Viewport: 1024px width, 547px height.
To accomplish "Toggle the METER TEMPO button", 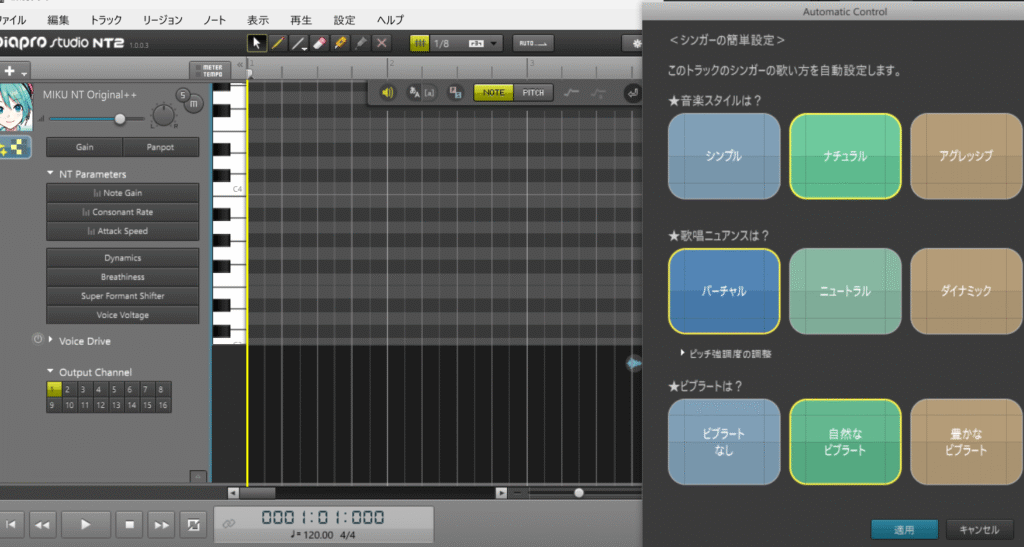I will pyautogui.click(x=210, y=70).
